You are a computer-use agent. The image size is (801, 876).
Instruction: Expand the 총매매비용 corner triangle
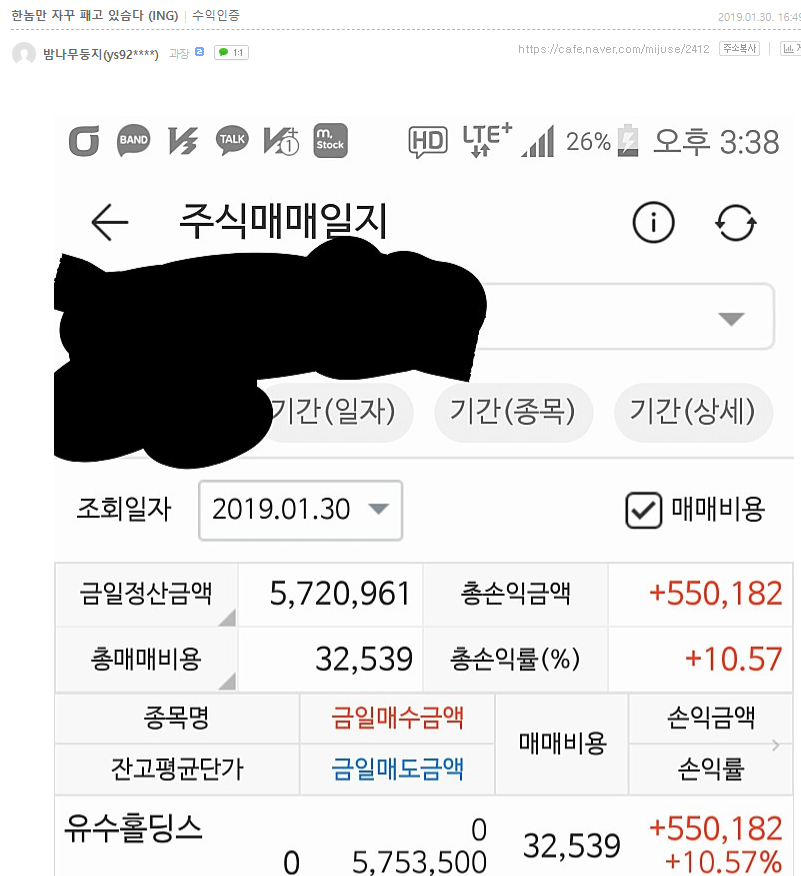coord(227,682)
